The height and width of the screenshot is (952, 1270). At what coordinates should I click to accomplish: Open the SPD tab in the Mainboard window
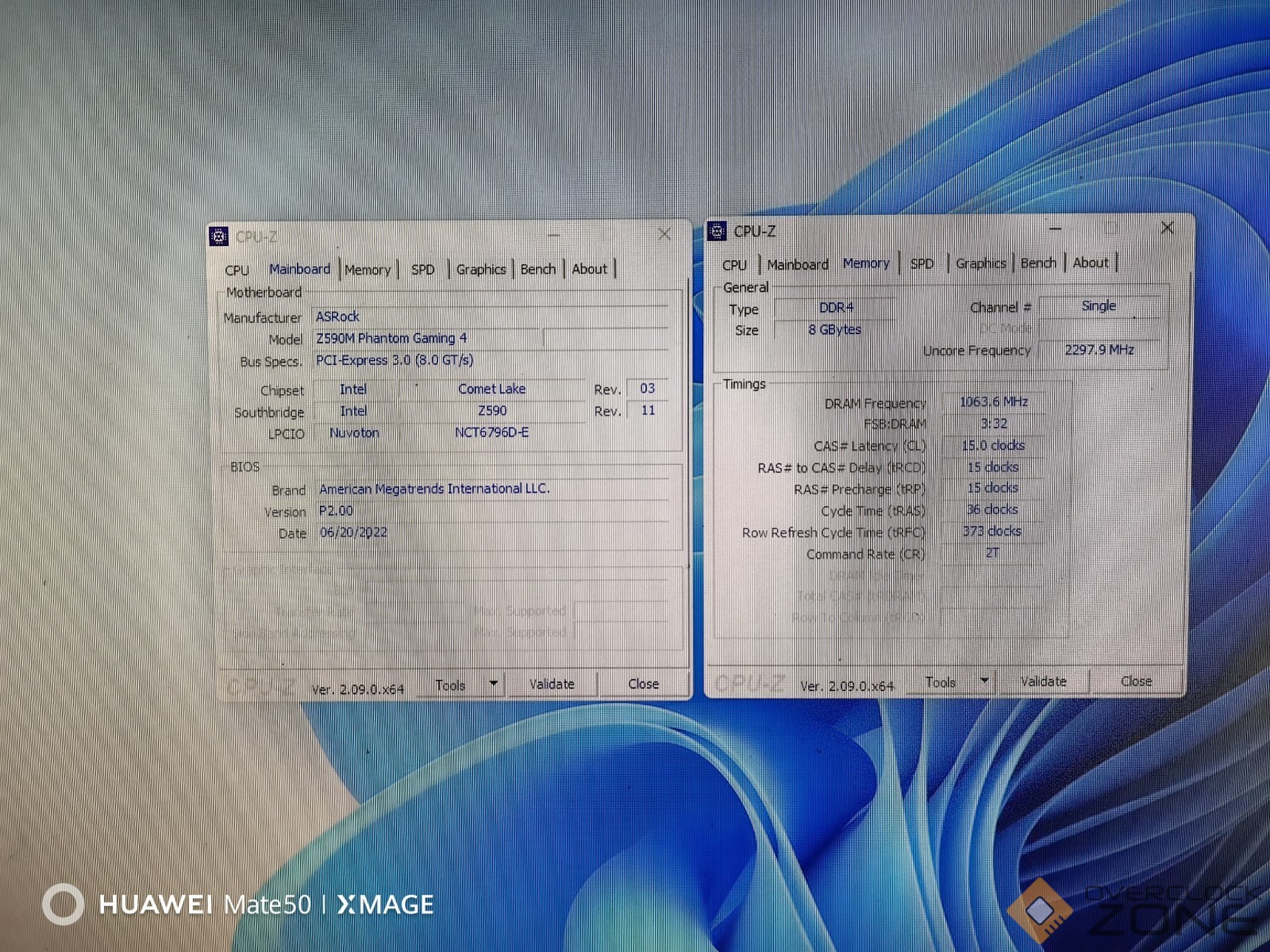(x=423, y=270)
